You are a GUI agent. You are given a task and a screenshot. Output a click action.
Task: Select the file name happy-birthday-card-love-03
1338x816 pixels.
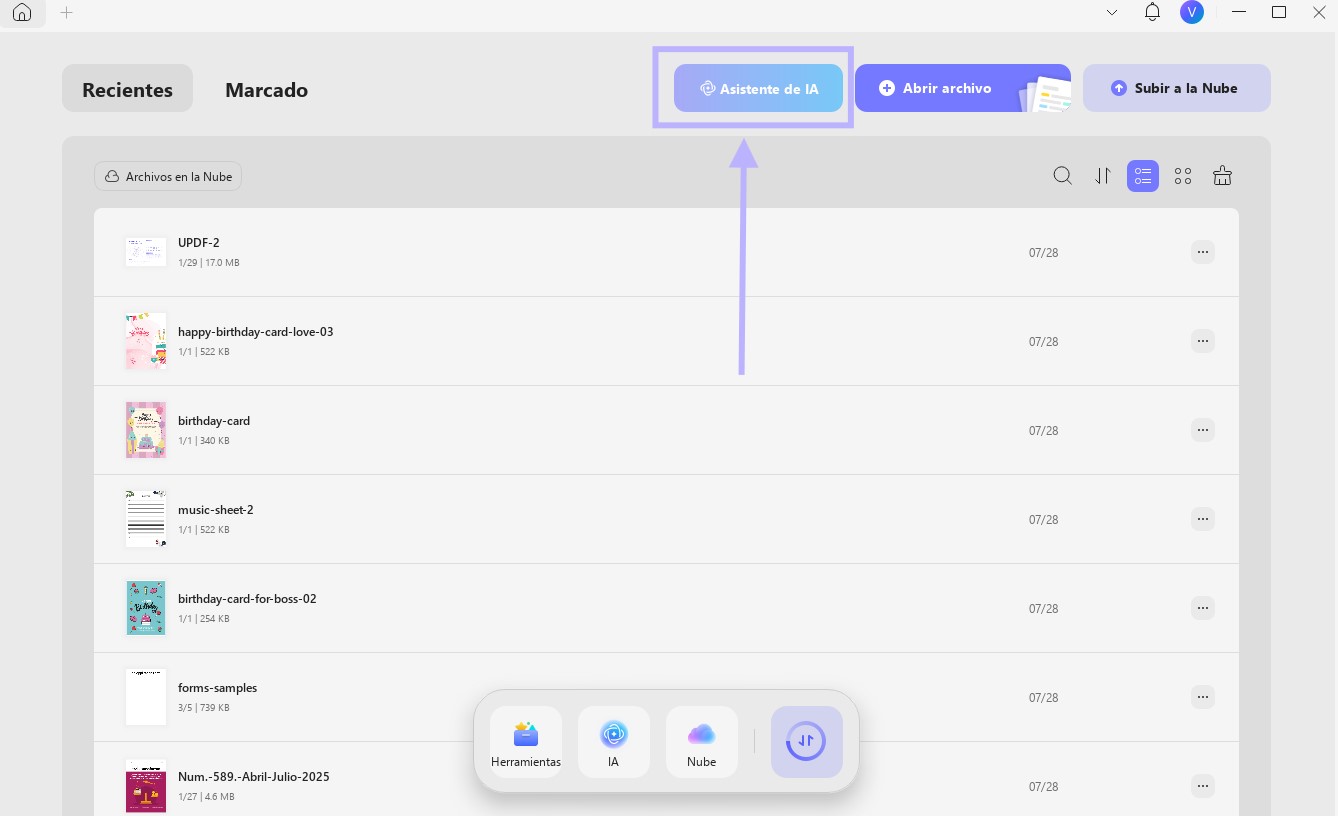coord(256,332)
